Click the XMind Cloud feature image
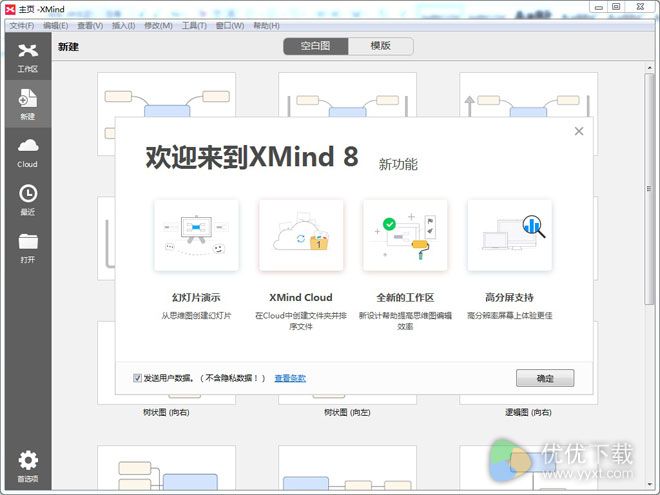Screen dimensions: 660x495 [x=301, y=235]
